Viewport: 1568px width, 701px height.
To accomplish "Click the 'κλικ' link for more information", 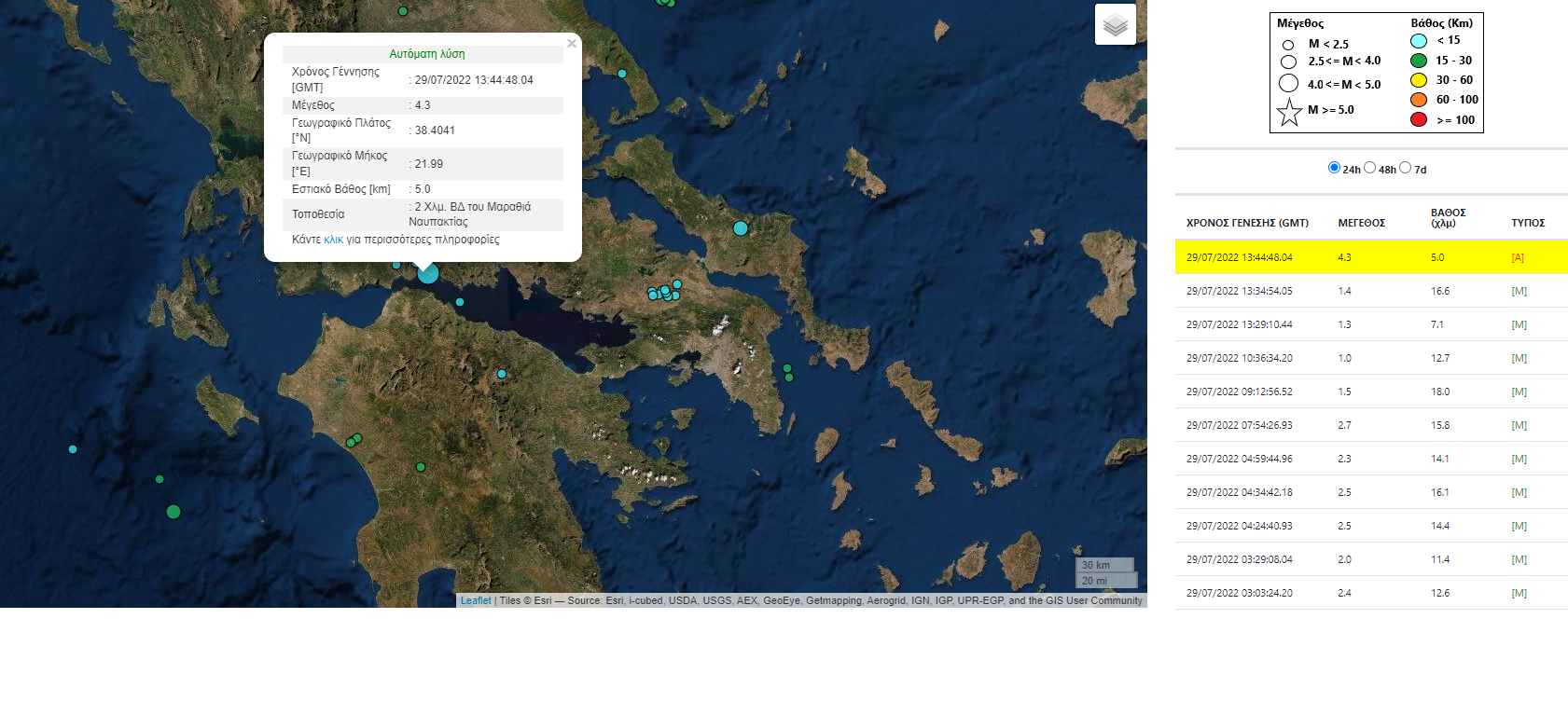I will (333, 240).
